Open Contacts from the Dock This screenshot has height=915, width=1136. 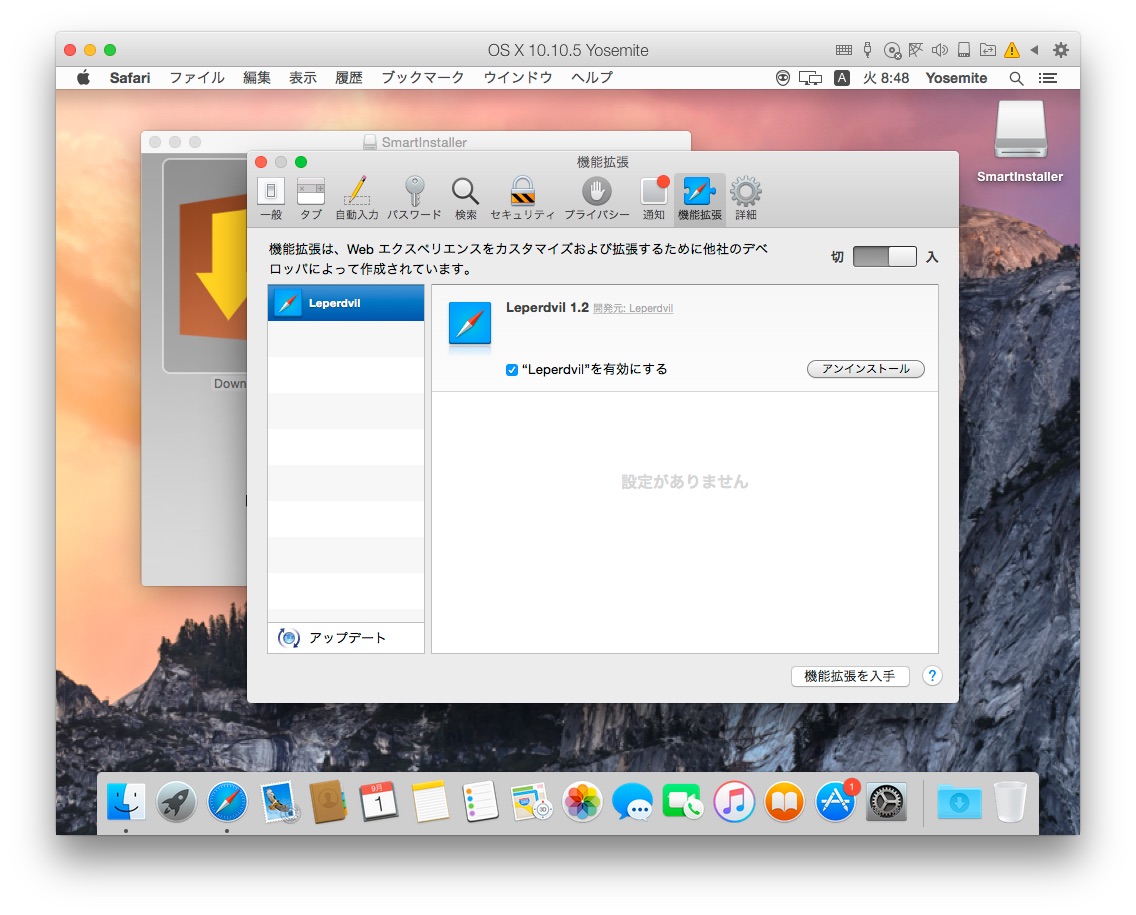[x=328, y=803]
